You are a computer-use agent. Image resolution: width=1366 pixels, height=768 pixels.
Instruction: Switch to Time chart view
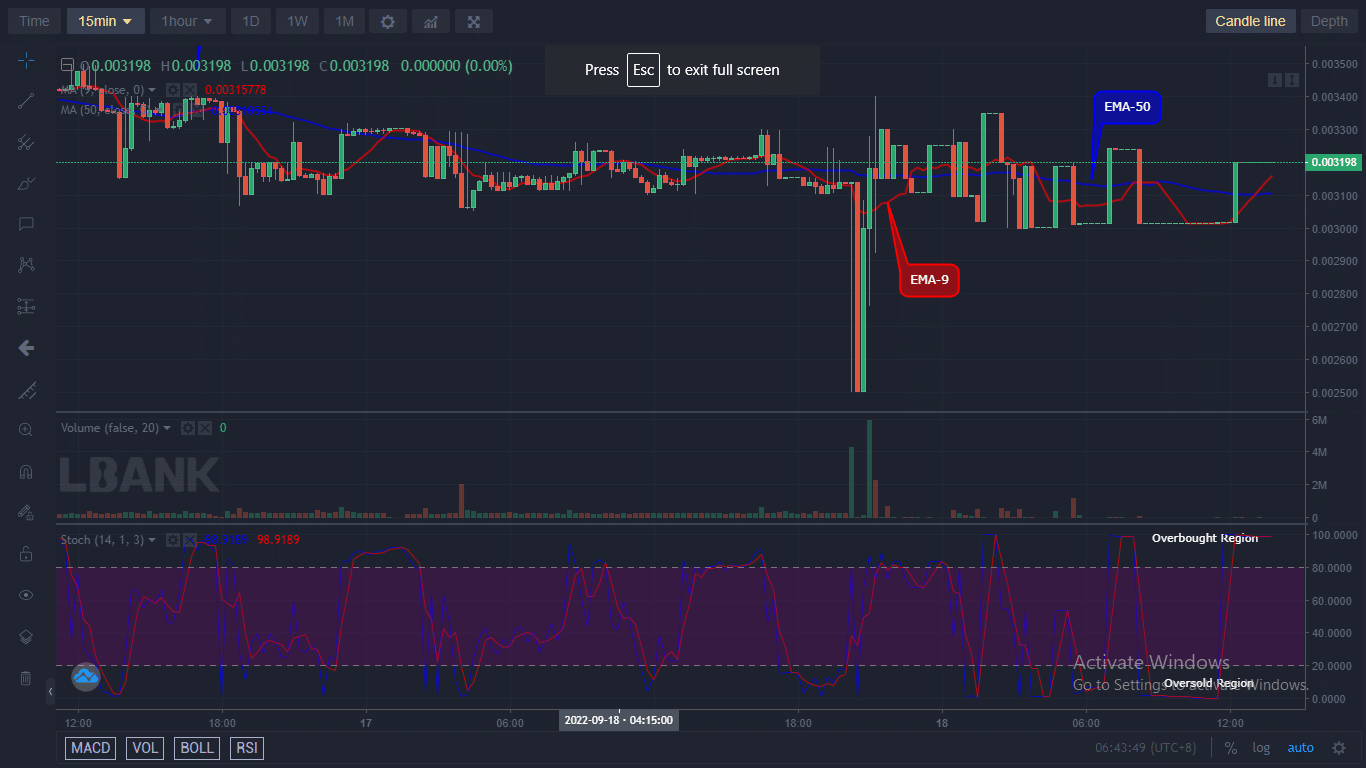(x=34, y=21)
